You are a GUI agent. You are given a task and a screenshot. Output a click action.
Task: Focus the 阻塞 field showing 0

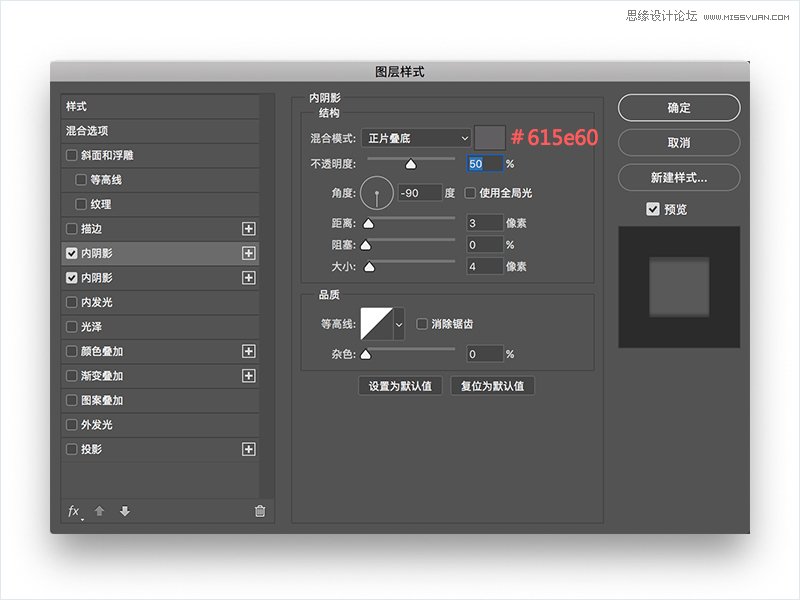point(485,245)
